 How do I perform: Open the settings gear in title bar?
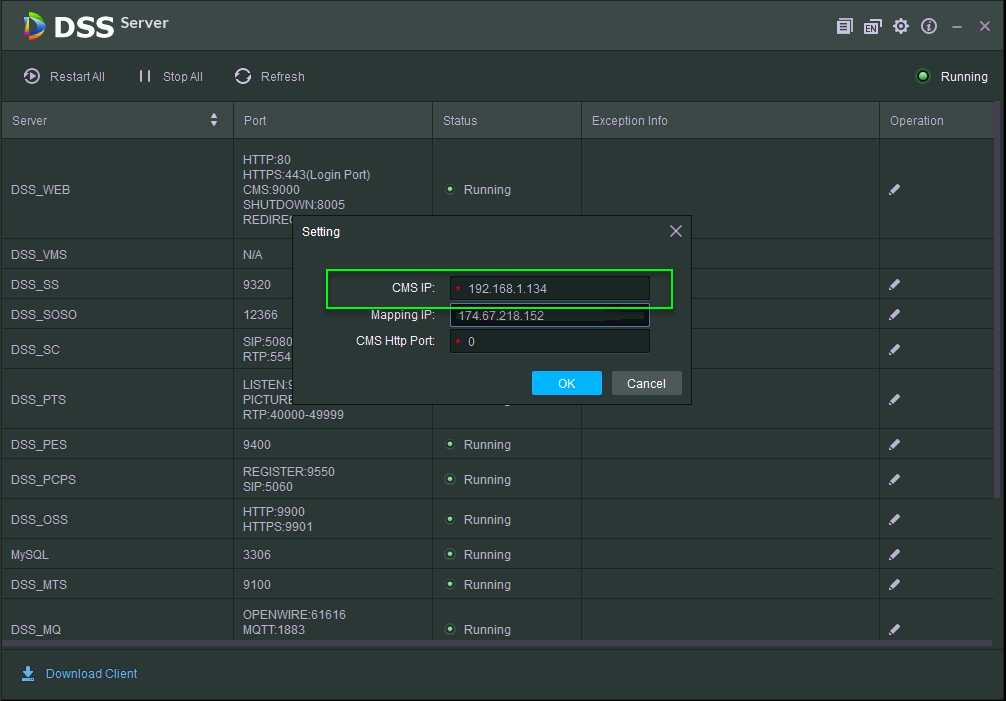click(x=901, y=26)
